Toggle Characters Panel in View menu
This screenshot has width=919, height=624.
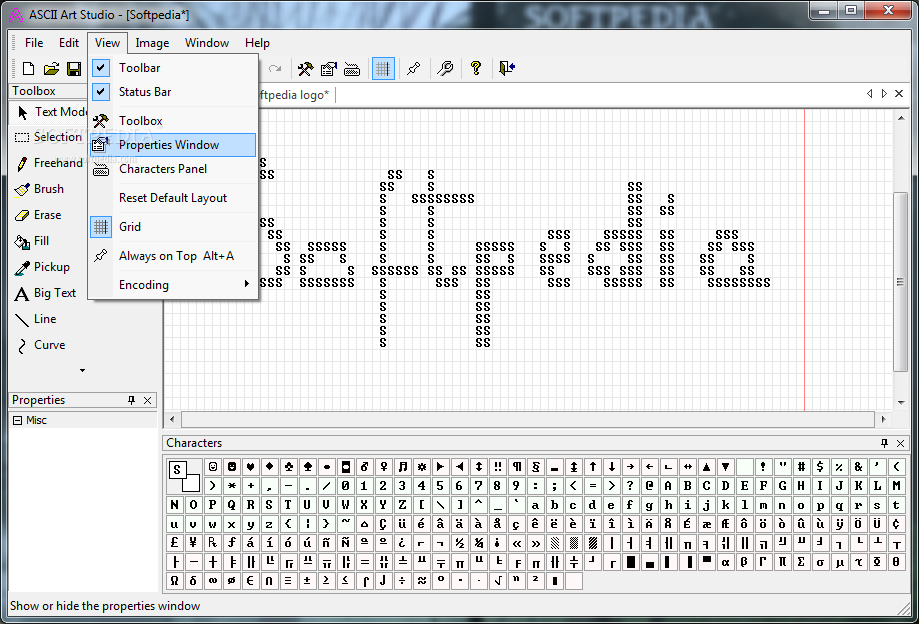[173, 169]
